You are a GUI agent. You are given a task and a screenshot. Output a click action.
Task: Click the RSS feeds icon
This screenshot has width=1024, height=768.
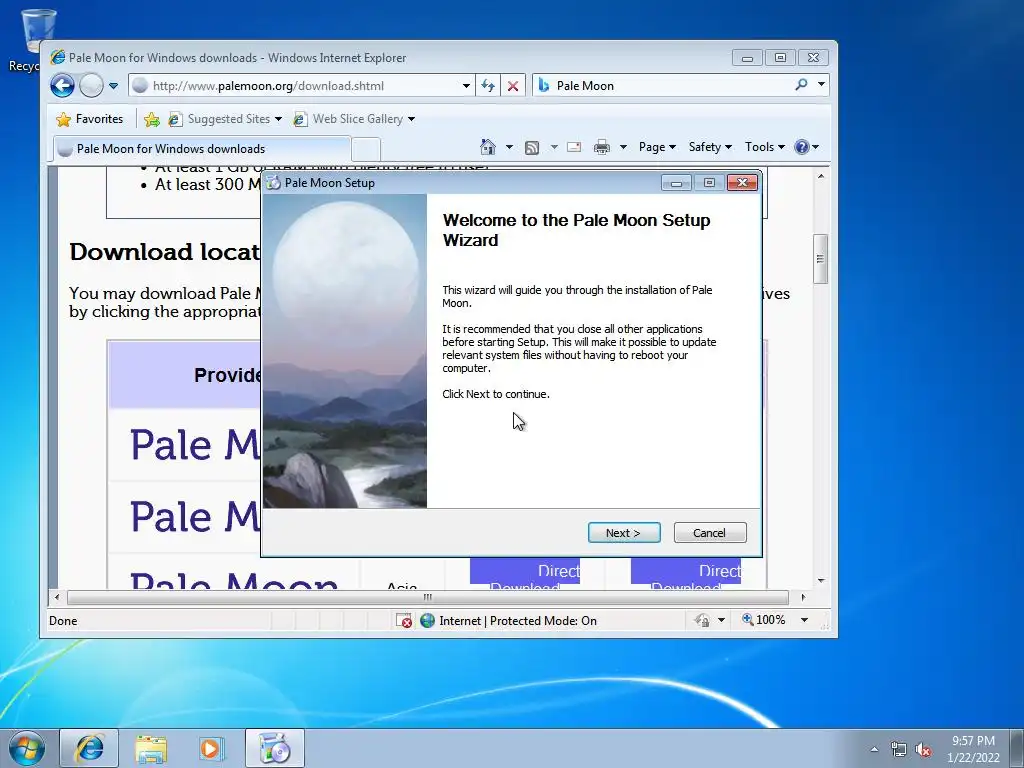click(532, 148)
